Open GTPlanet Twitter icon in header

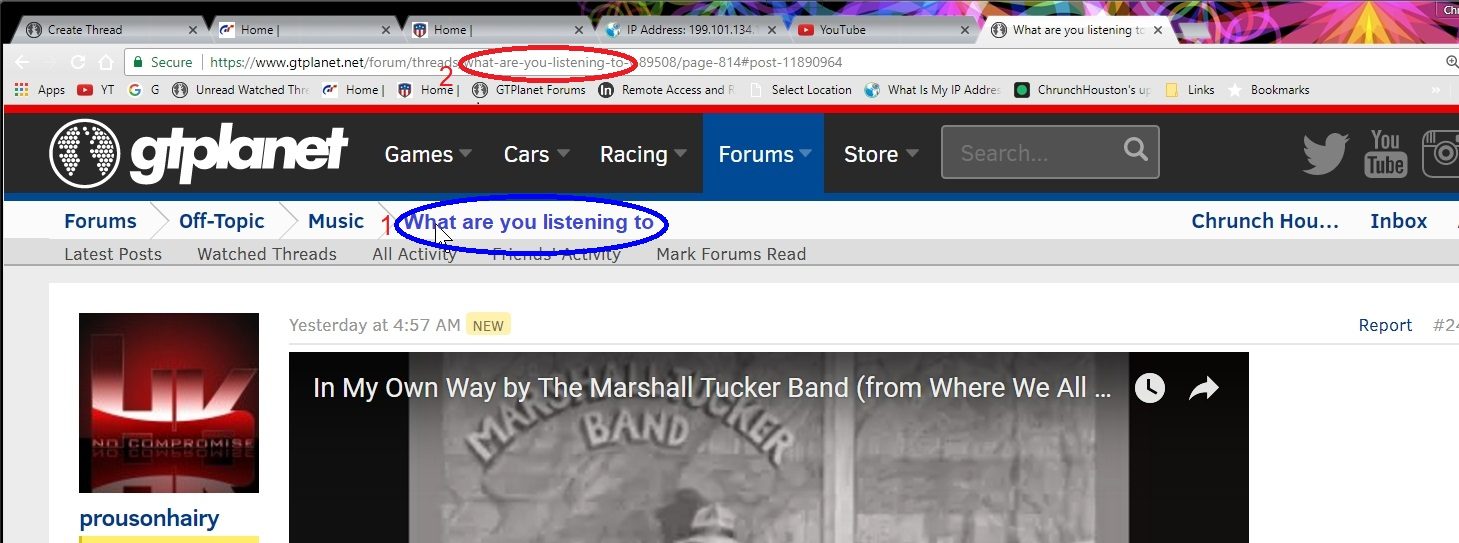1325,154
